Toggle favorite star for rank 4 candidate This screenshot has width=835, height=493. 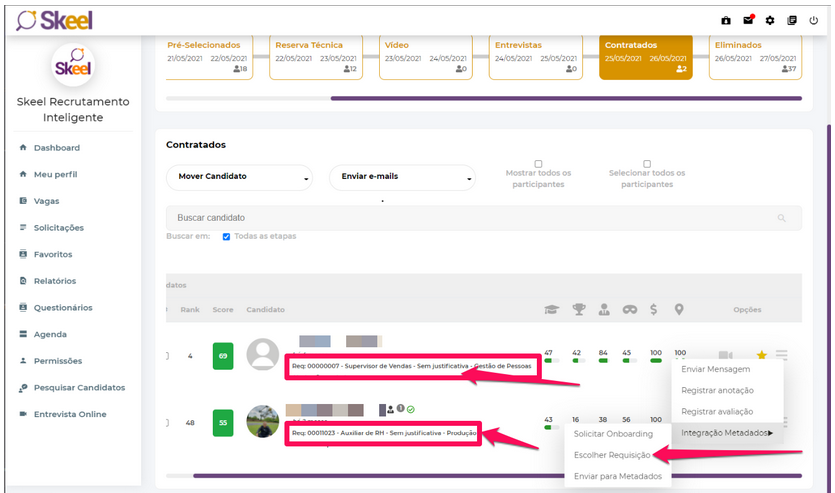point(761,355)
